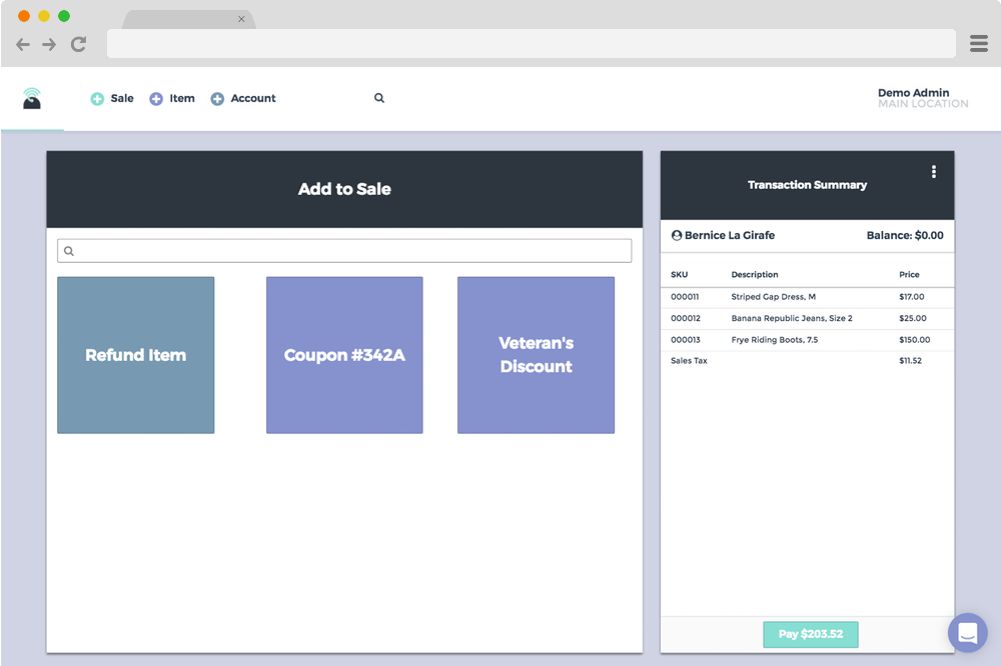
Task: Open the Transaction Summary three-dot menu
Action: point(935,171)
